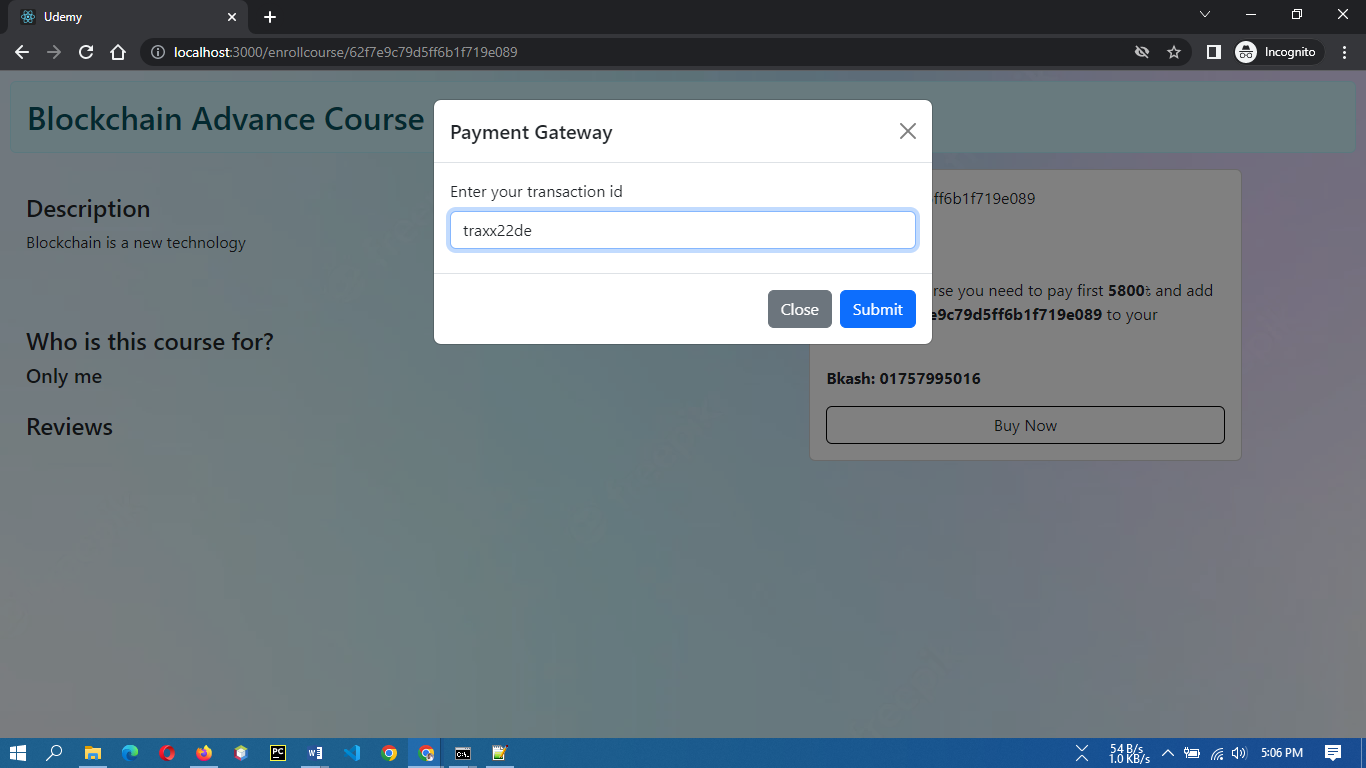Dismiss the Payment Gateway dialog with X
Image resolution: width=1366 pixels, height=768 pixels.
pos(907,130)
